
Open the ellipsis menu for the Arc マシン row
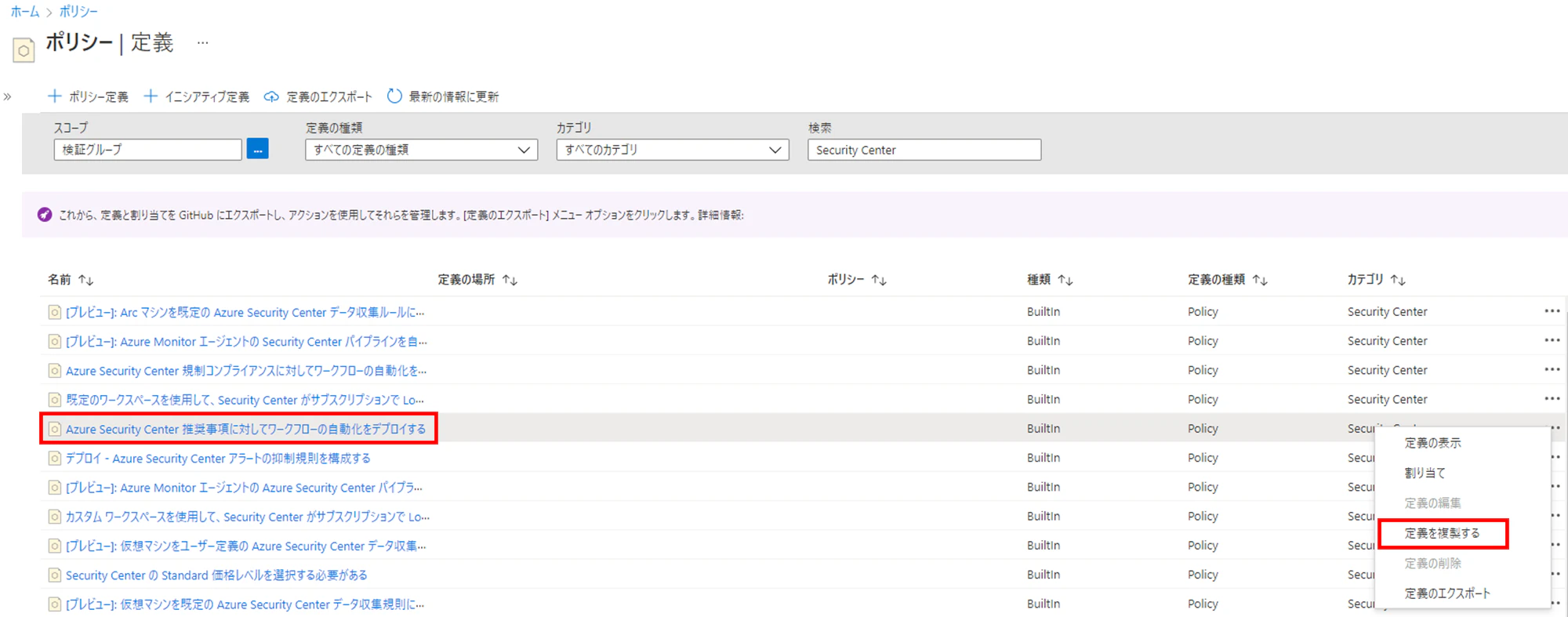1552,311
